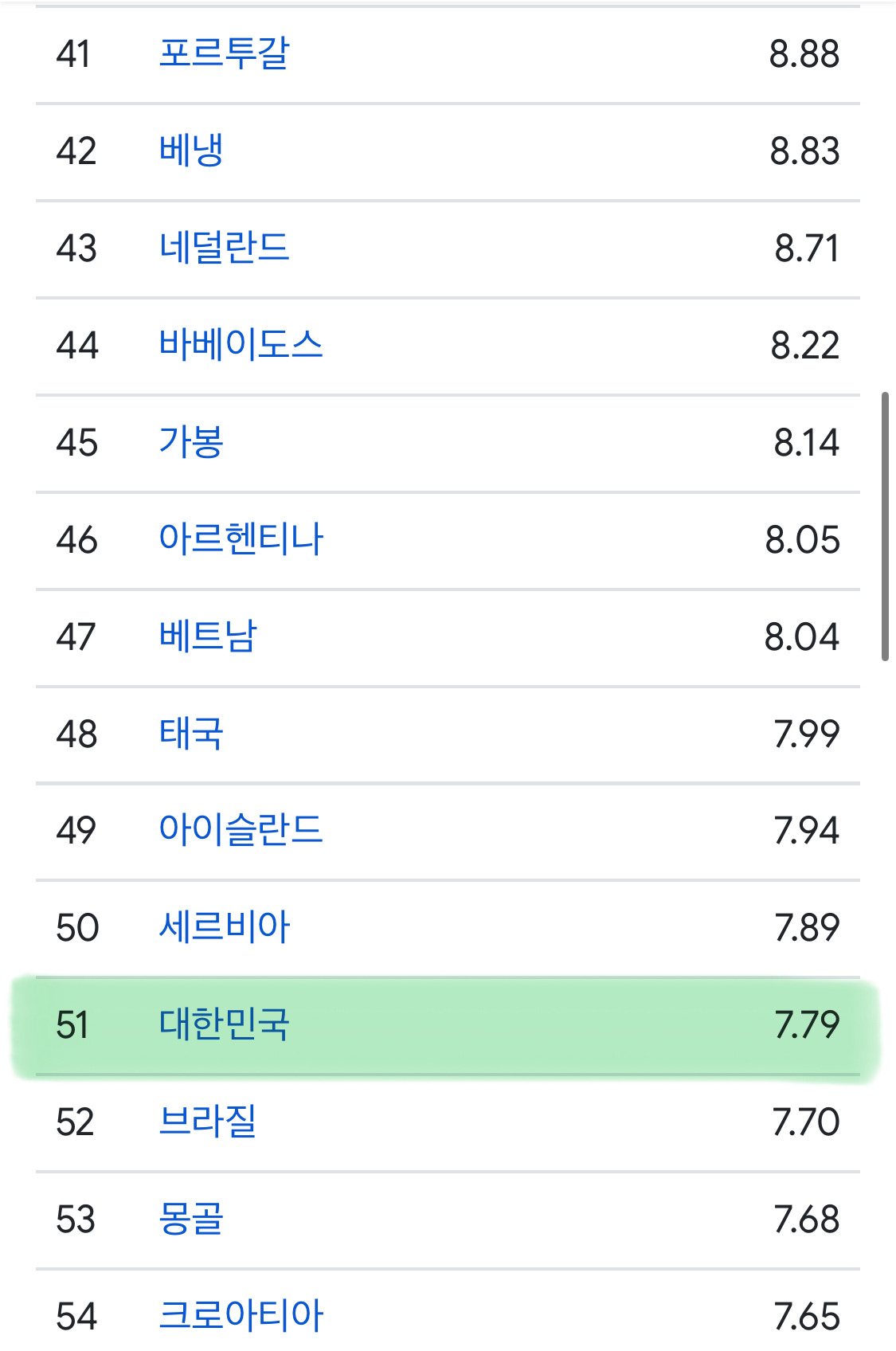Open the 가봉 country link

click(x=191, y=442)
